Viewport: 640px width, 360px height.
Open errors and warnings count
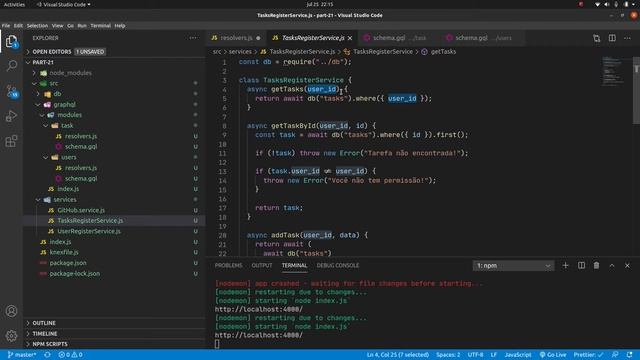coord(70,355)
